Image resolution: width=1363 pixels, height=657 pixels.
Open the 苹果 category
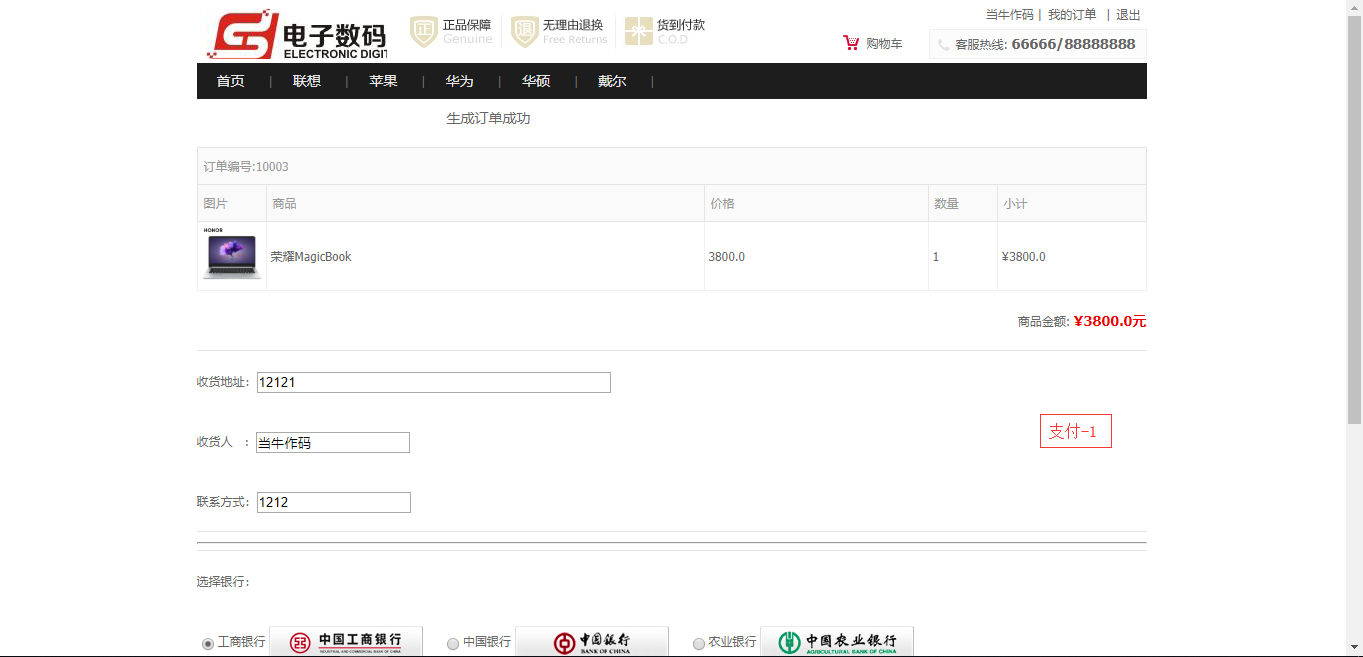(x=383, y=81)
